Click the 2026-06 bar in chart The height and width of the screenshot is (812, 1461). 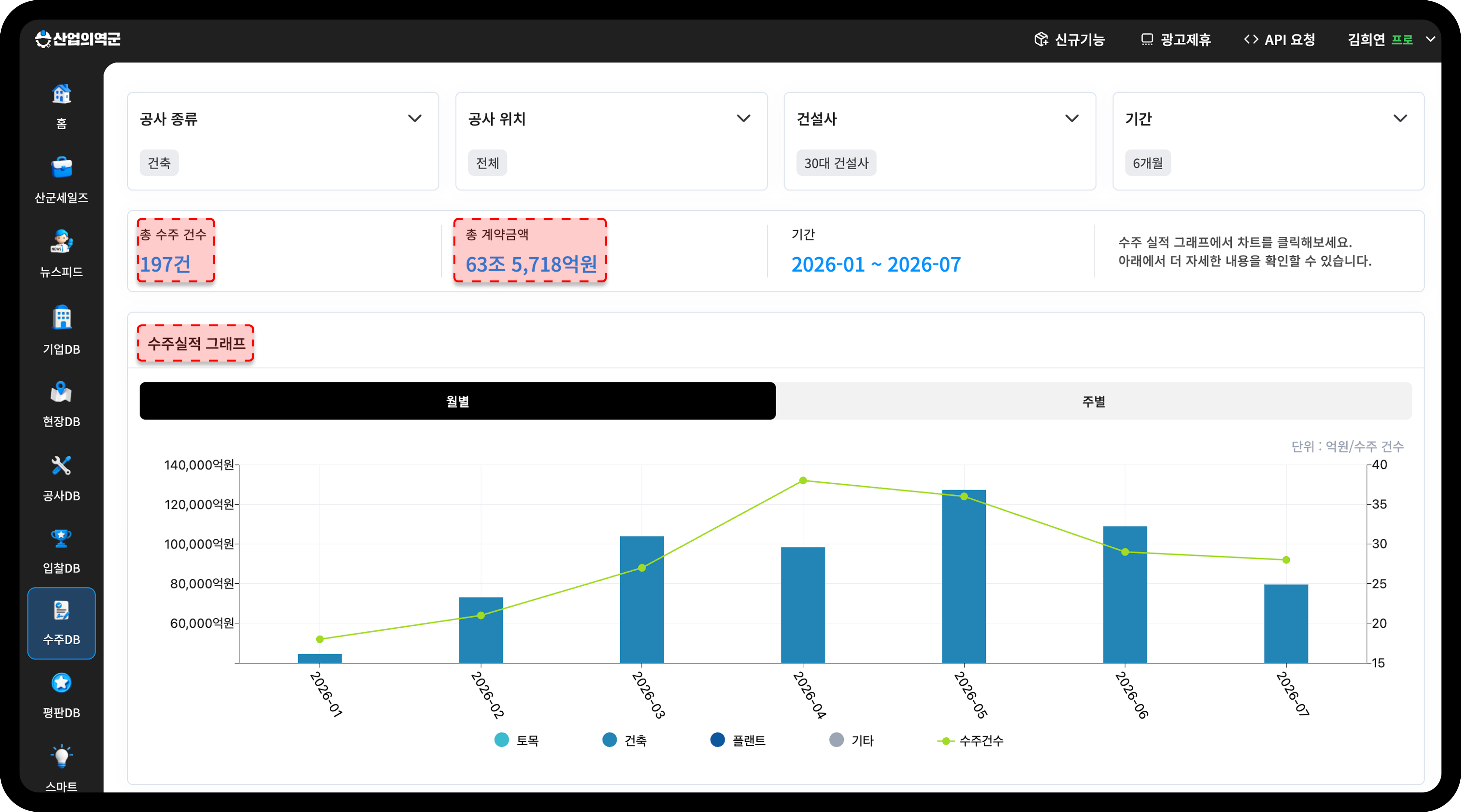tap(1125, 594)
